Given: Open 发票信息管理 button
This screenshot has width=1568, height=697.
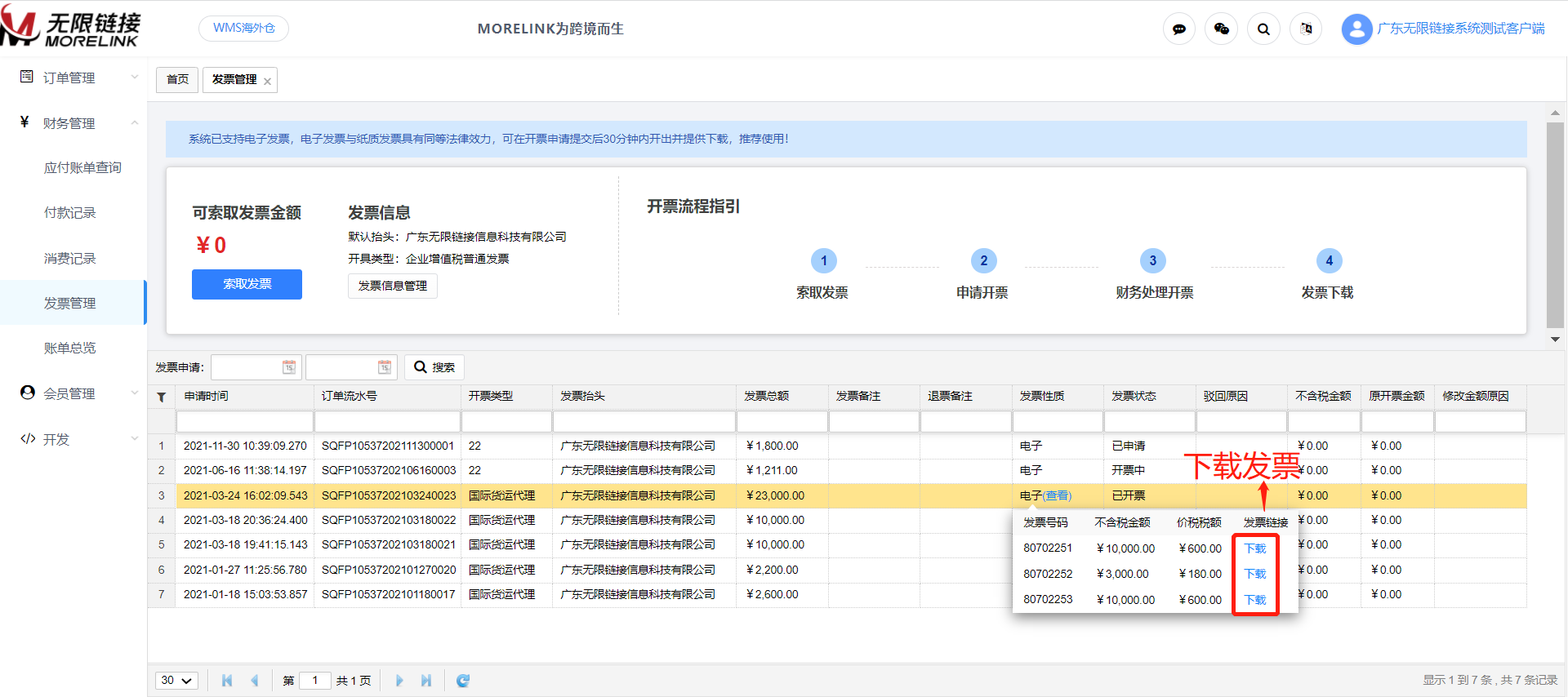Looking at the screenshot, I should pyautogui.click(x=393, y=286).
